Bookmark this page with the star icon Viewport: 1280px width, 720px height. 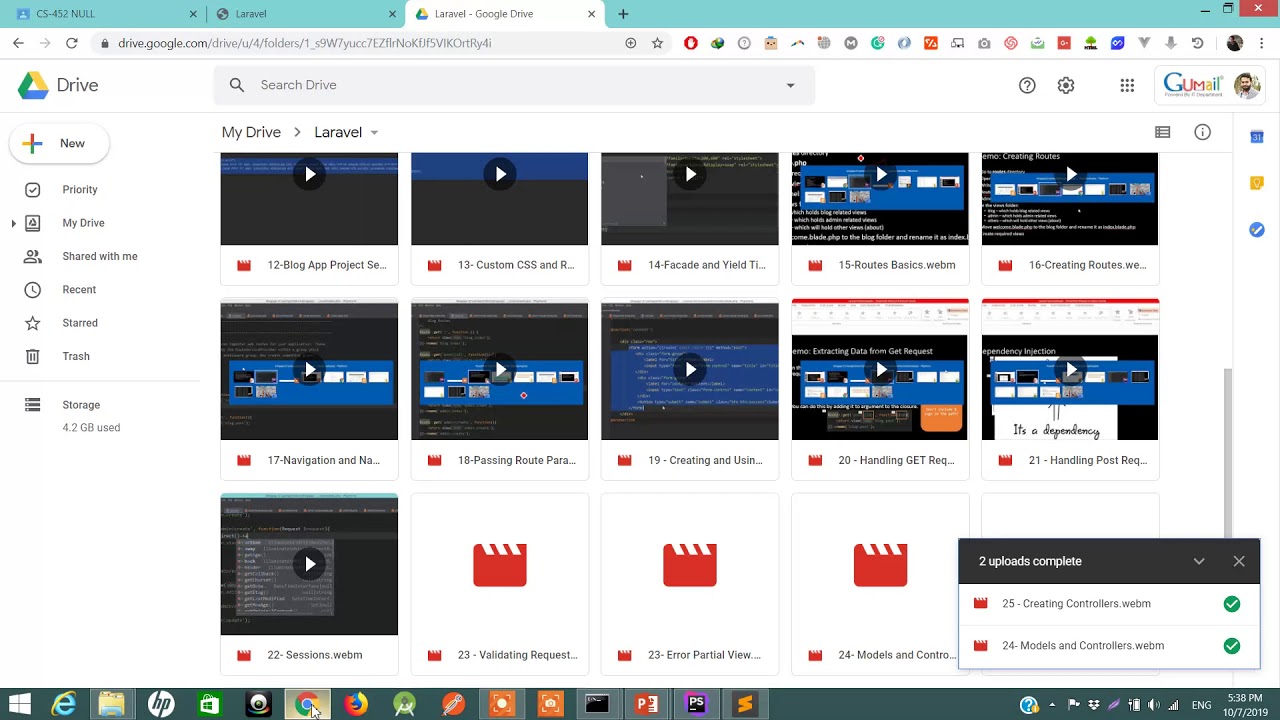click(x=657, y=43)
